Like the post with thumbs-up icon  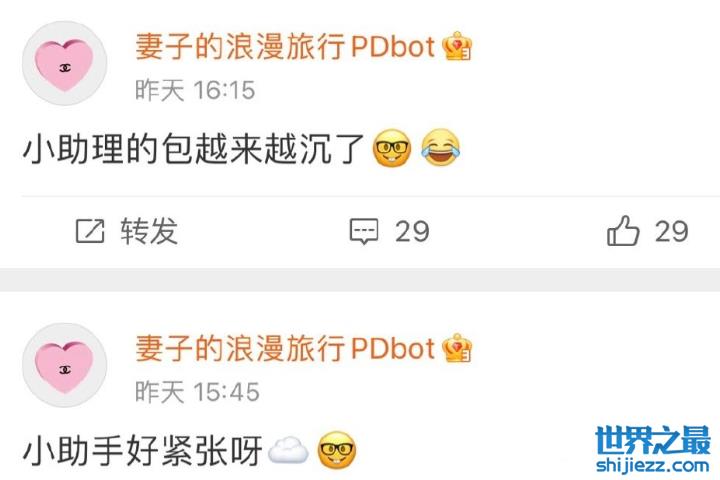(x=623, y=230)
